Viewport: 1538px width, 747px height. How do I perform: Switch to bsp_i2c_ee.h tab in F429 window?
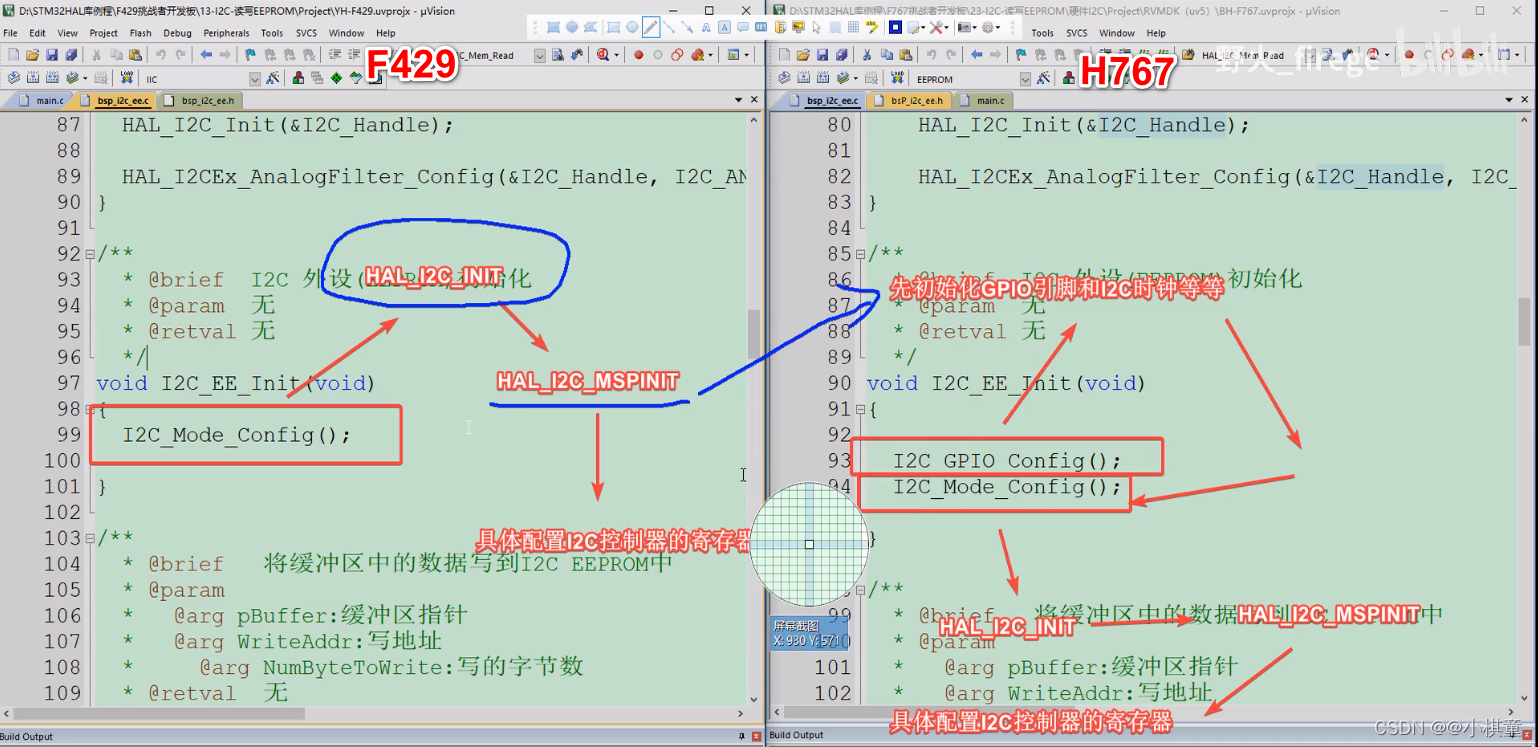[x=200, y=100]
